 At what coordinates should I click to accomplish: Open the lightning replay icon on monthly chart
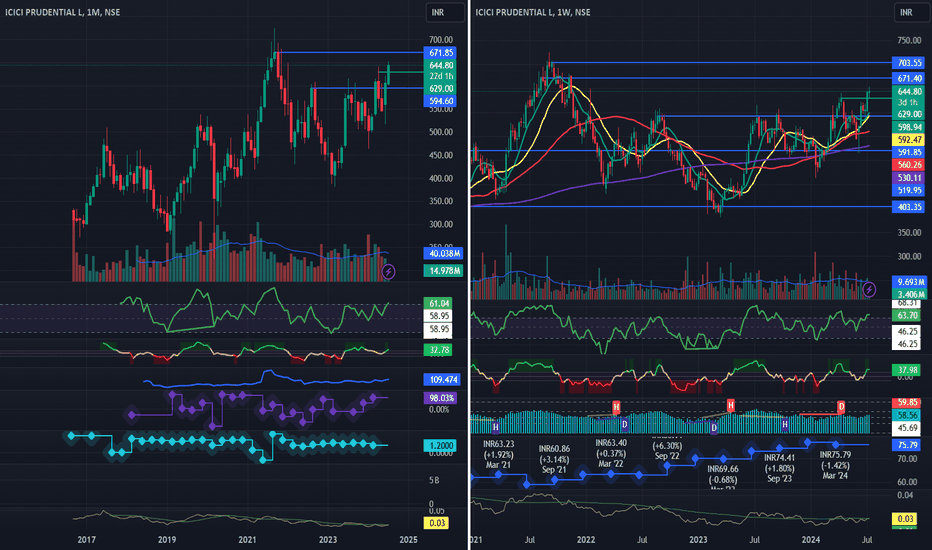(388, 272)
